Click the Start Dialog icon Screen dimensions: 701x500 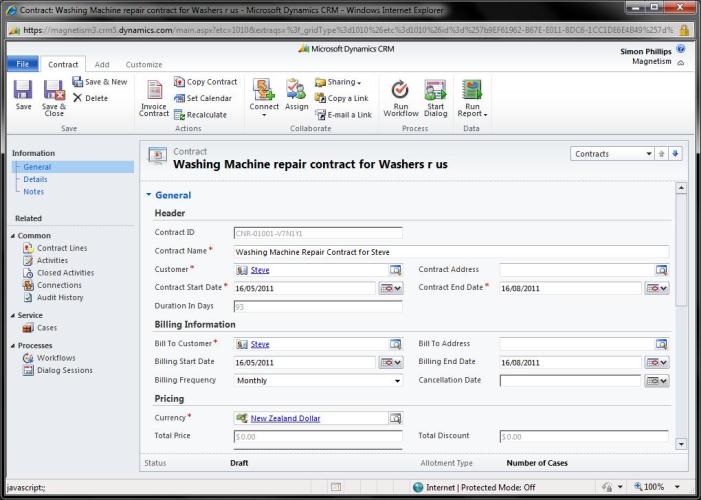point(436,91)
